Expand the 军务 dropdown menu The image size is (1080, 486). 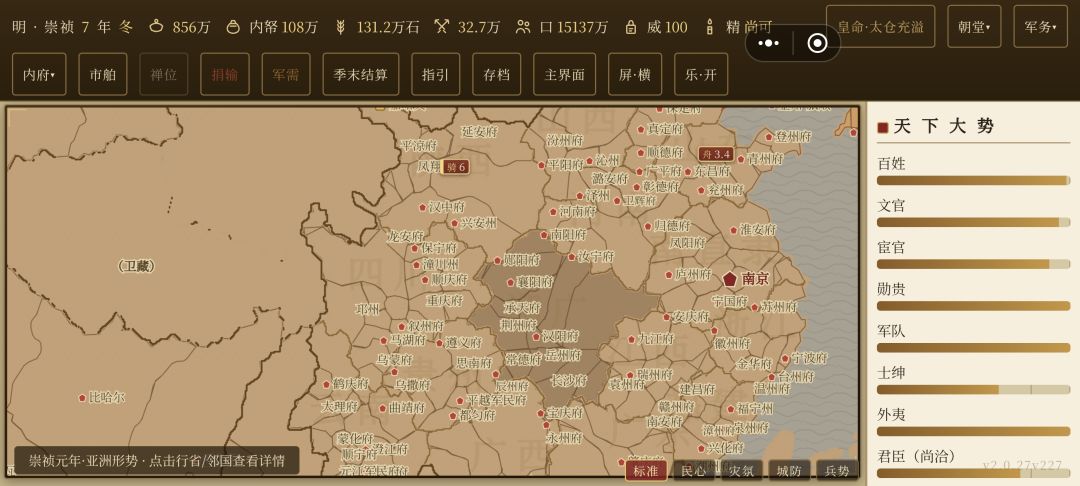[1040, 27]
